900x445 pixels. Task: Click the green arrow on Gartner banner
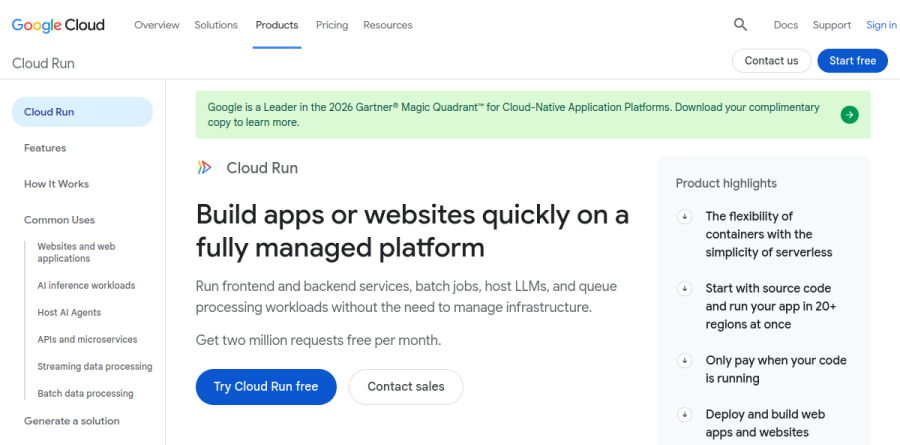coord(849,115)
